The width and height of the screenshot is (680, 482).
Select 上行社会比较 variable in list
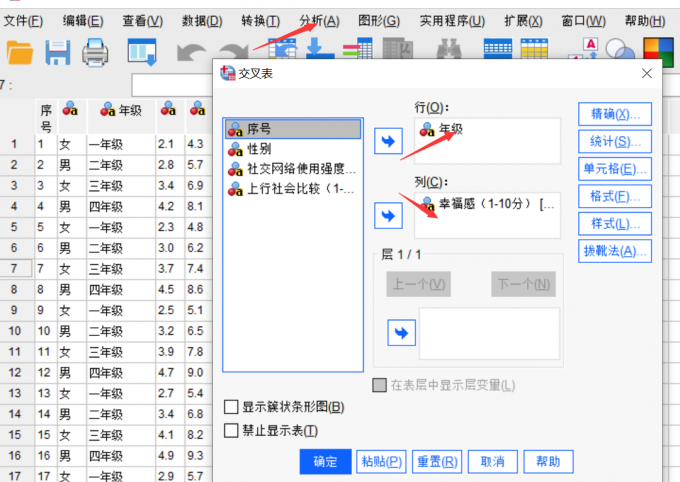(x=293, y=189)
